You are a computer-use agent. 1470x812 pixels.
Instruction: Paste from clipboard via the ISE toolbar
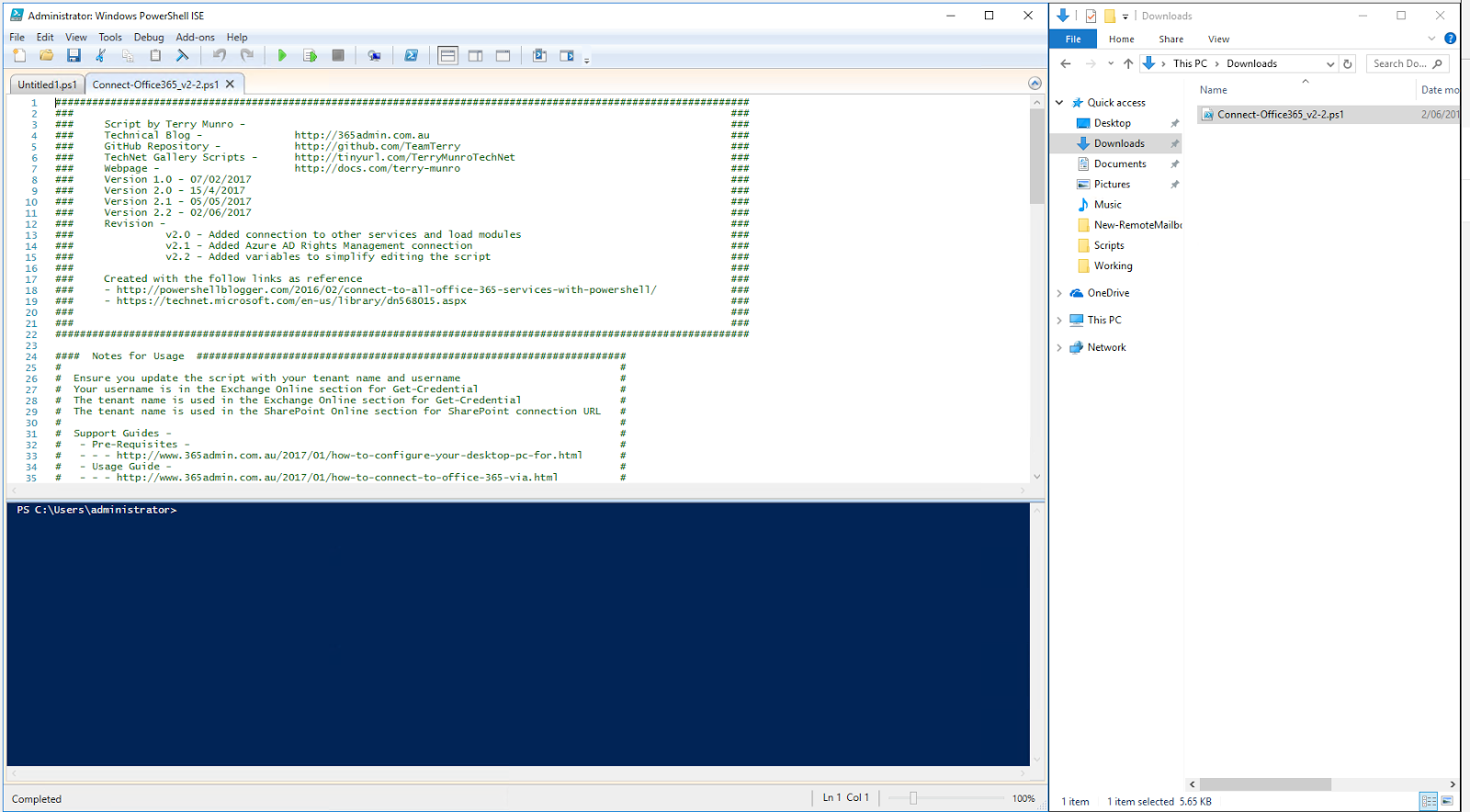pyautogui.click(x=155, y=56)
